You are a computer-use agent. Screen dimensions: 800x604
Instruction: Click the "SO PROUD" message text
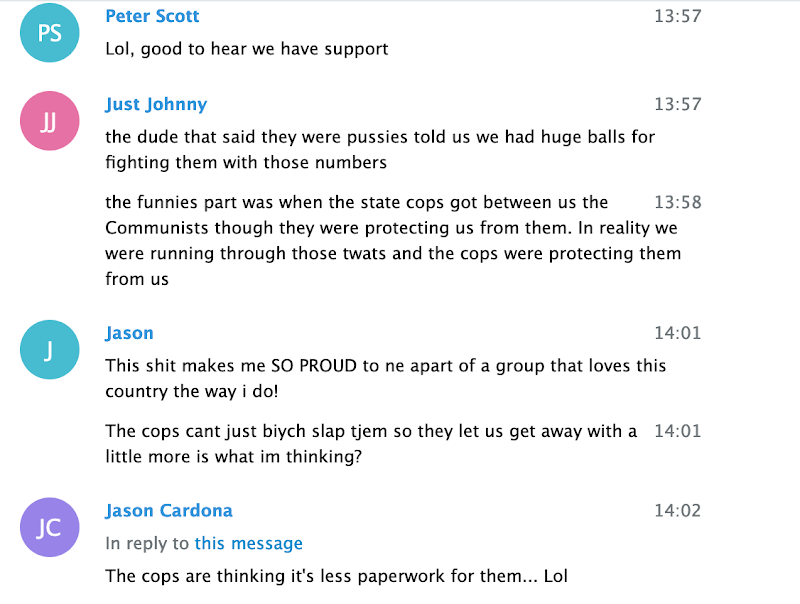(x=385, y=378)
